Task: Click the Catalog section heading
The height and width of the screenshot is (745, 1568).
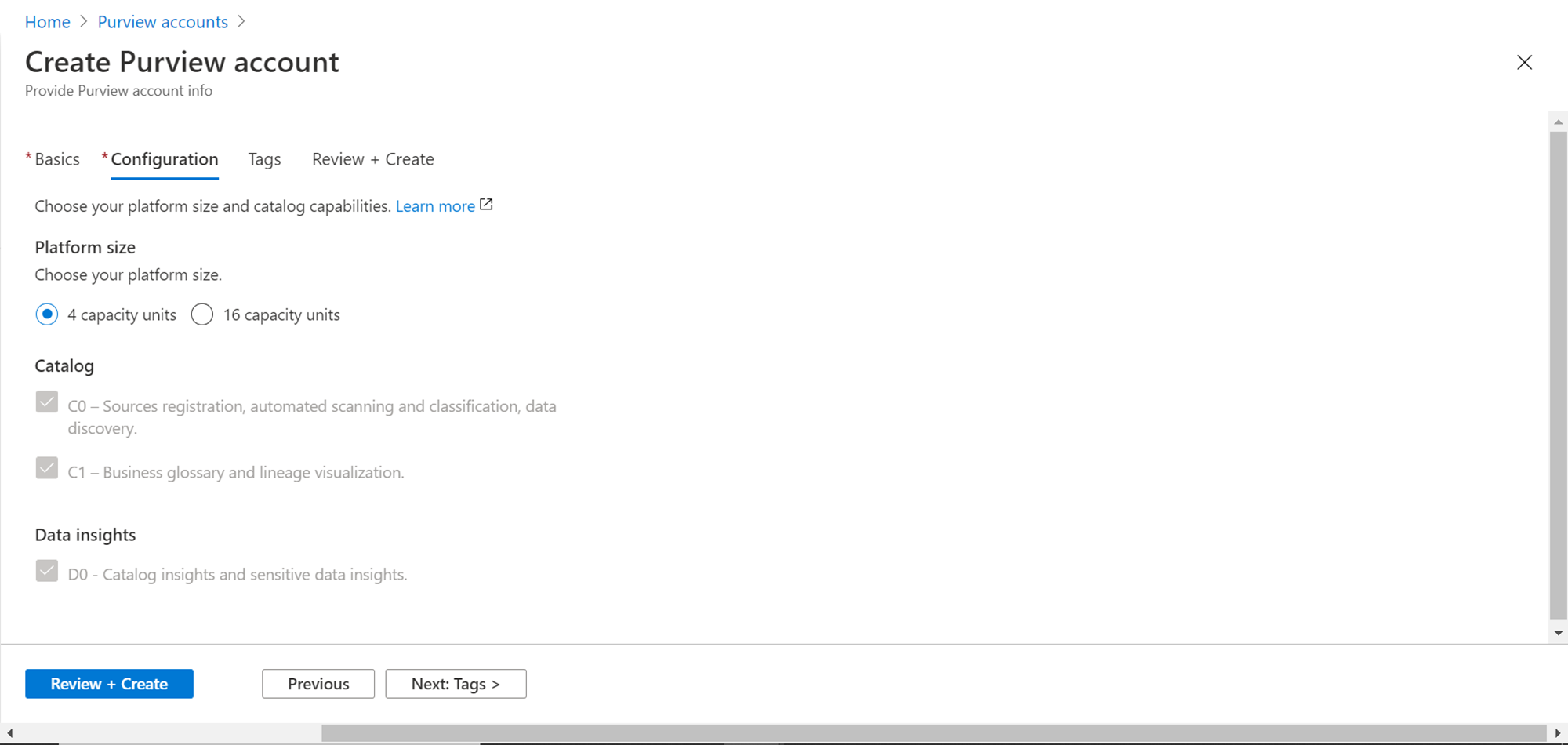Action: click(x=64, y=365)
